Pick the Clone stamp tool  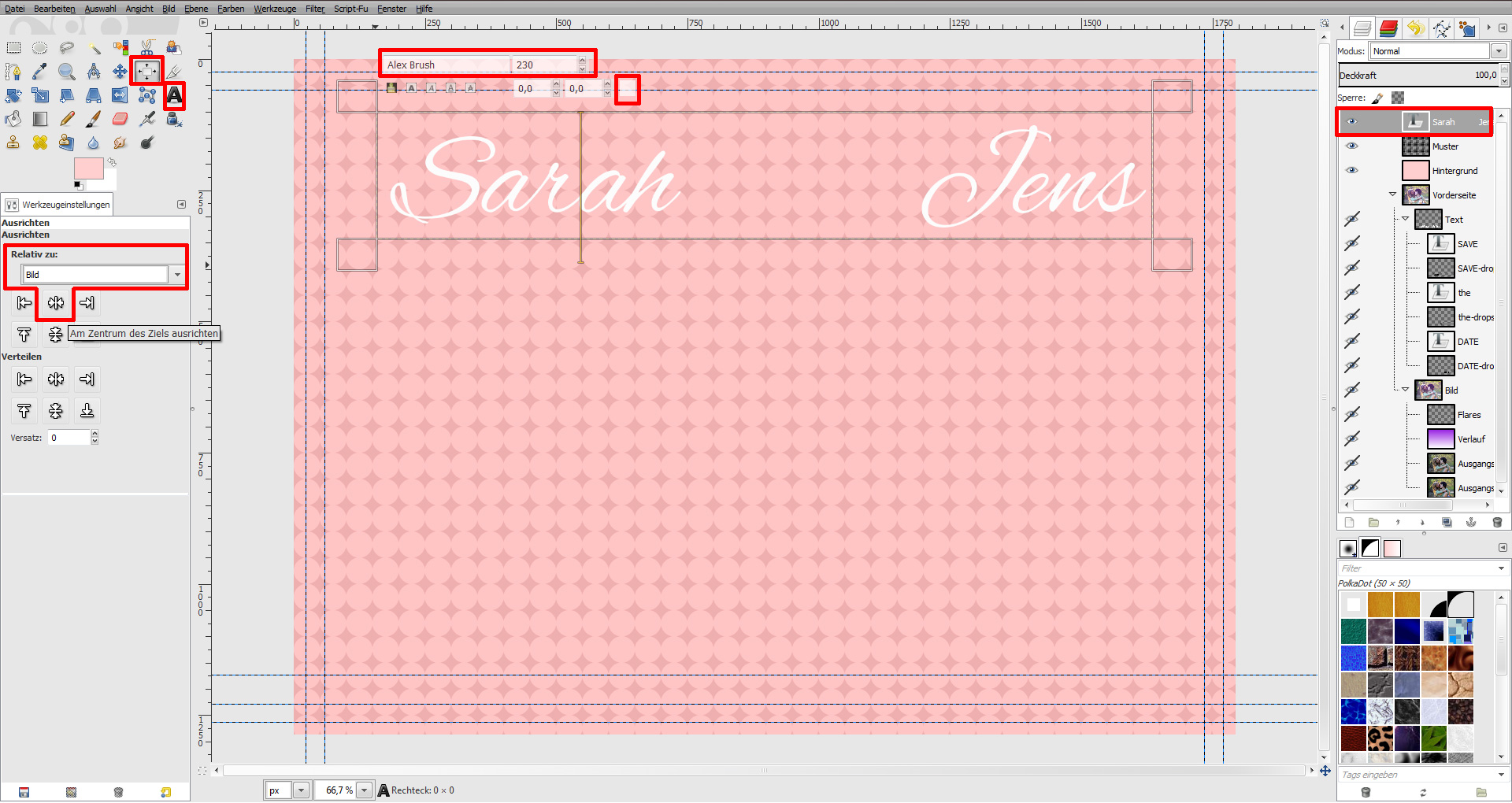tap(13, 142)
